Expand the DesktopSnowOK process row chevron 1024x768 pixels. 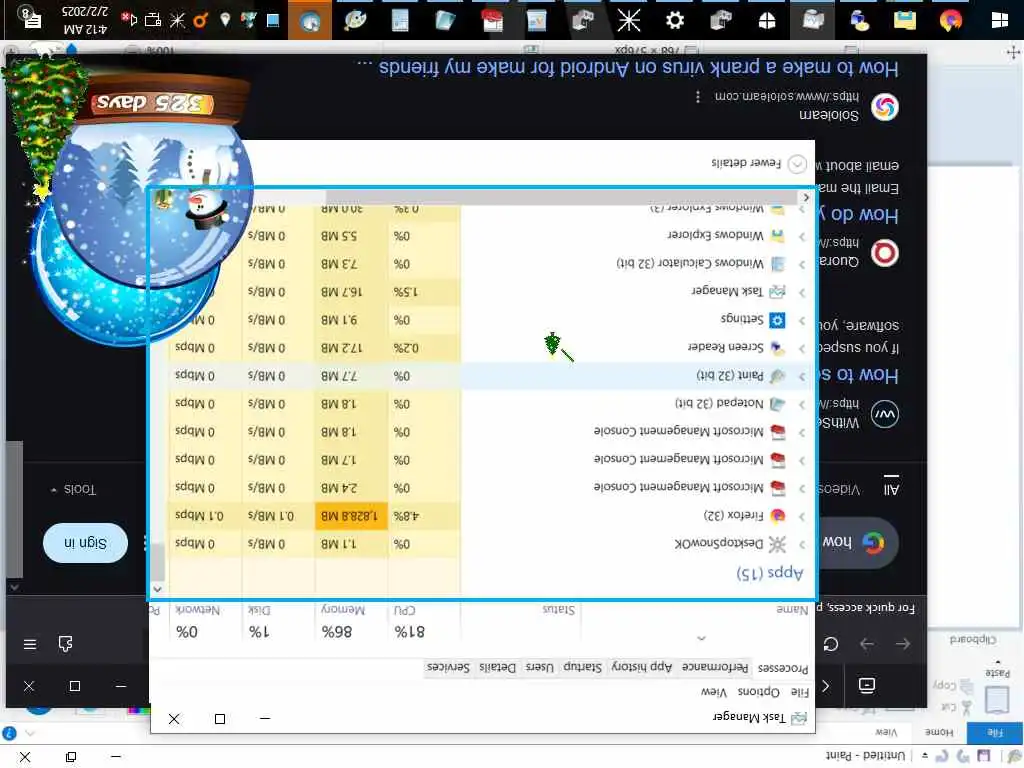click(802, 544)
